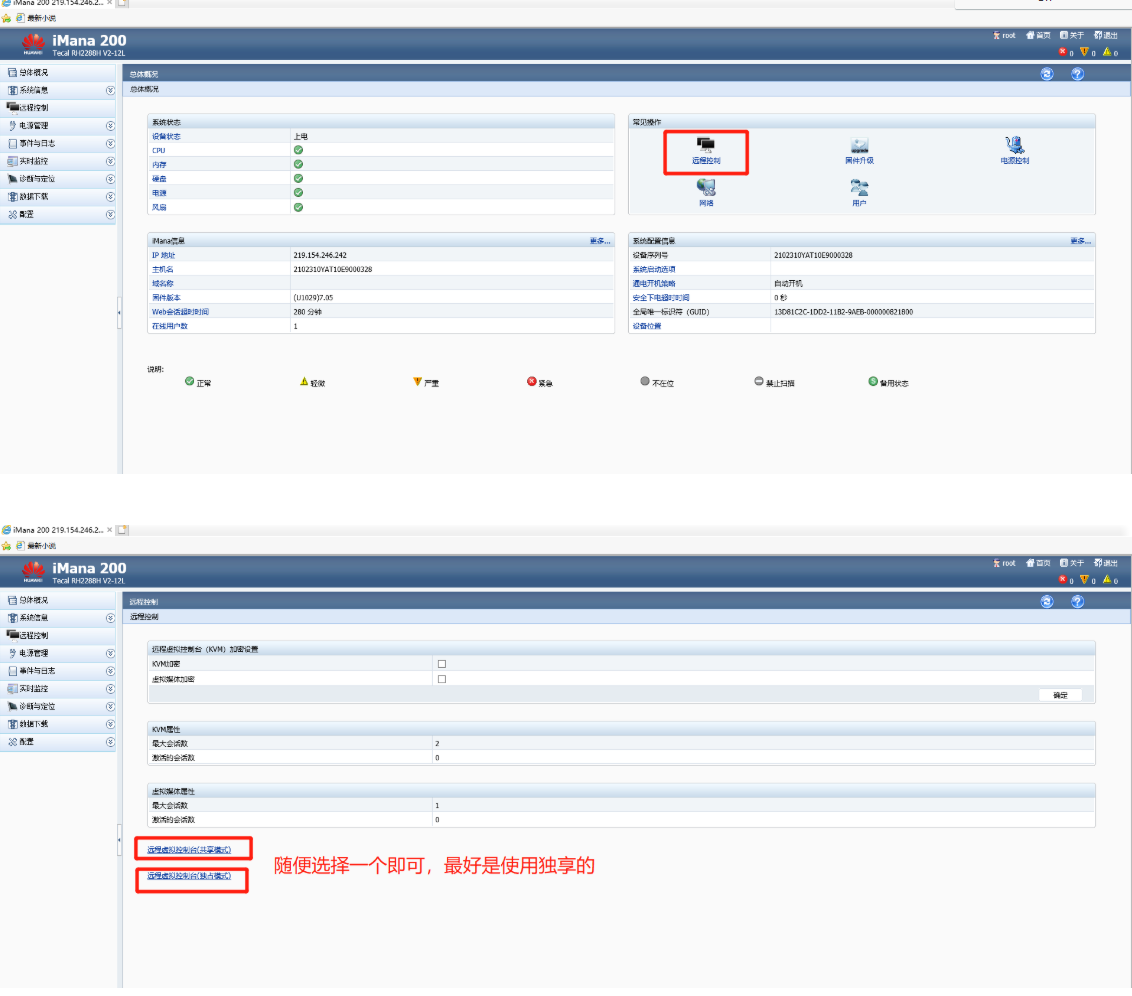Screen dimensions: 1132x996
Task: Click the critical alarm red icon above 总体概况 page
Action: (x=1062, y=53)
